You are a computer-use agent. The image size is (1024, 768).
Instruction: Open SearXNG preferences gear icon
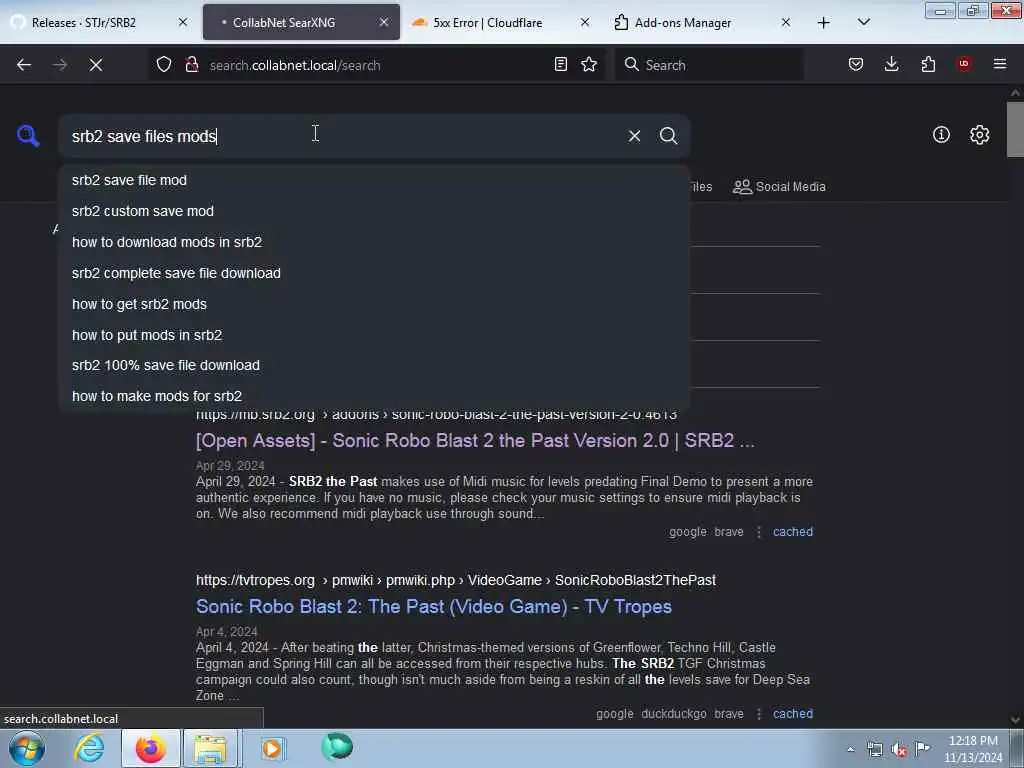click(x=979, y=135)
